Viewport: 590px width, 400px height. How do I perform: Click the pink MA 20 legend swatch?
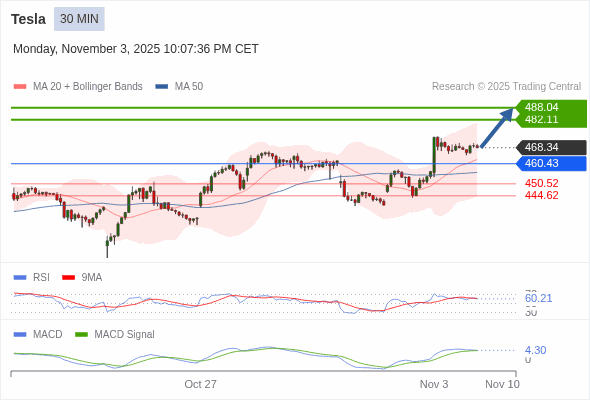pyautogui.click(x=20, y=87)
